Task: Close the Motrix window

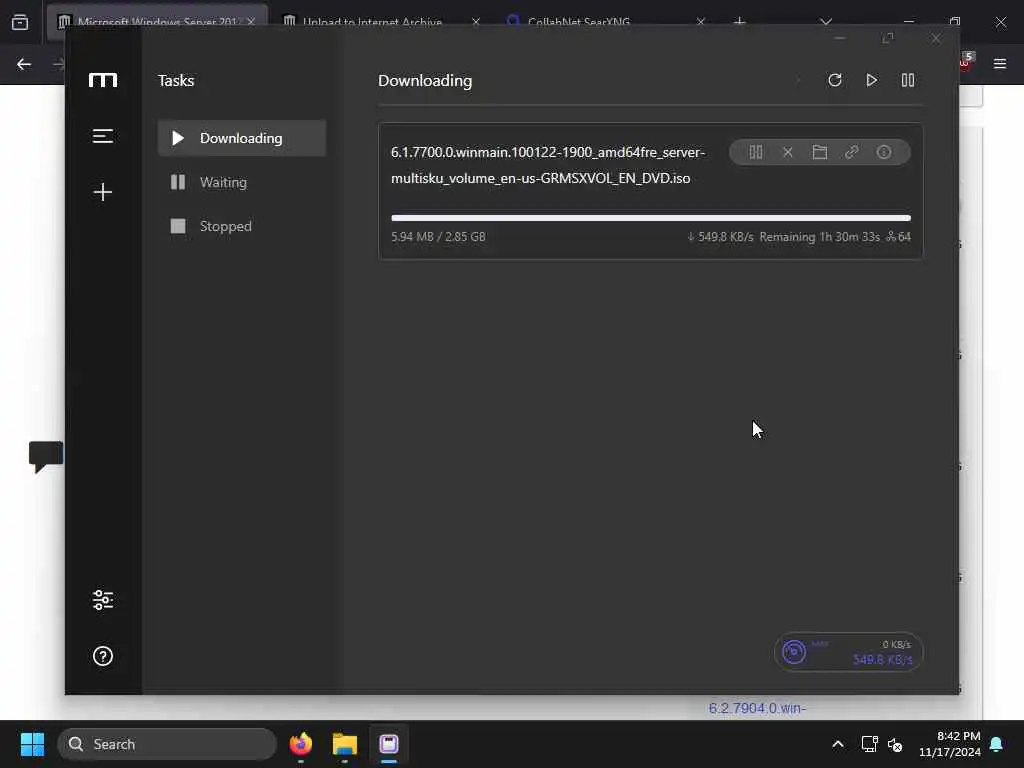Action: (x=936, y=39)
